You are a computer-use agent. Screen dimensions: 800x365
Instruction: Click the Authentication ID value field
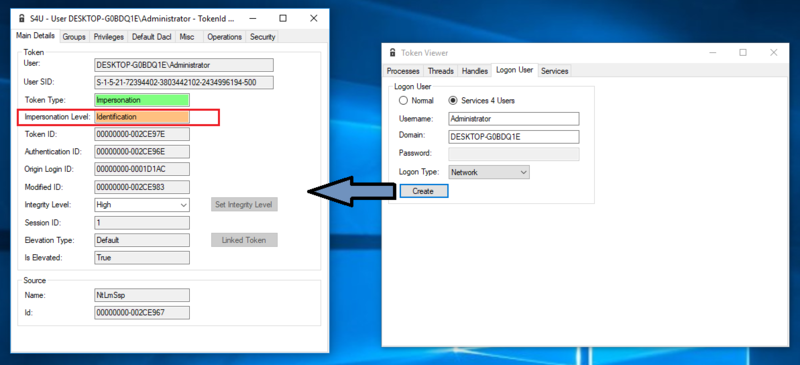(x=142, y=152)
